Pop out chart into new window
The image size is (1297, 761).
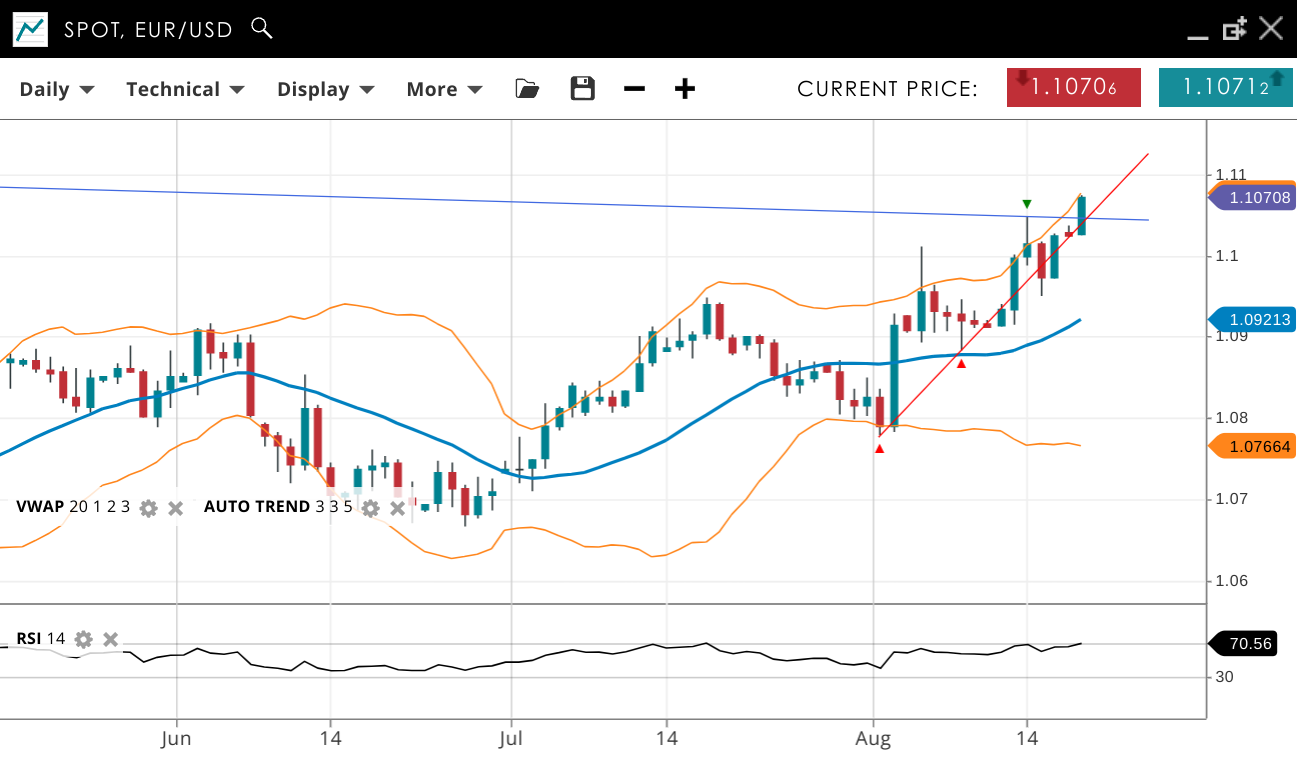(1234, 29)
